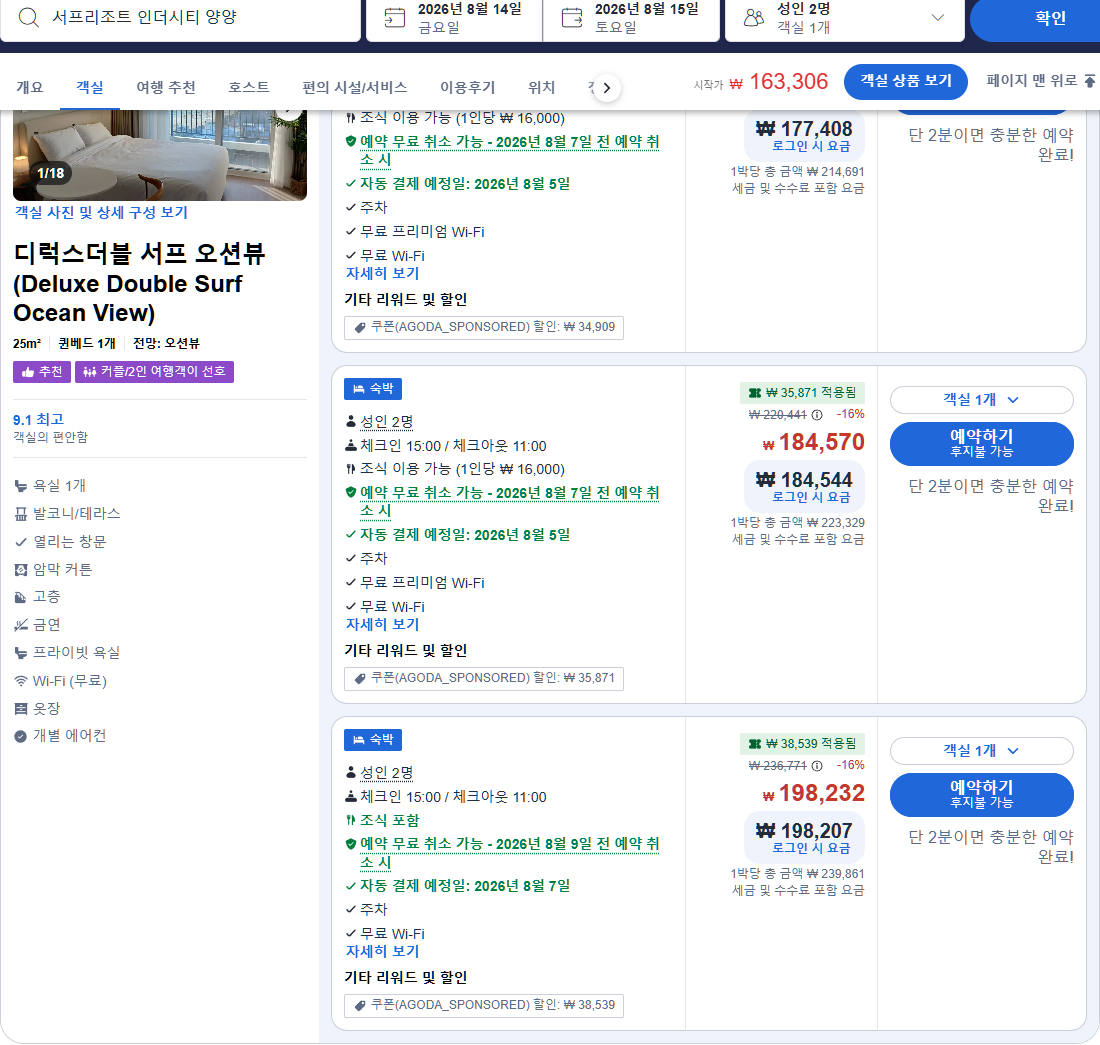
Task: Click the 숙박 badge in the ₩184,570 offer
Action: coord(373,389)
